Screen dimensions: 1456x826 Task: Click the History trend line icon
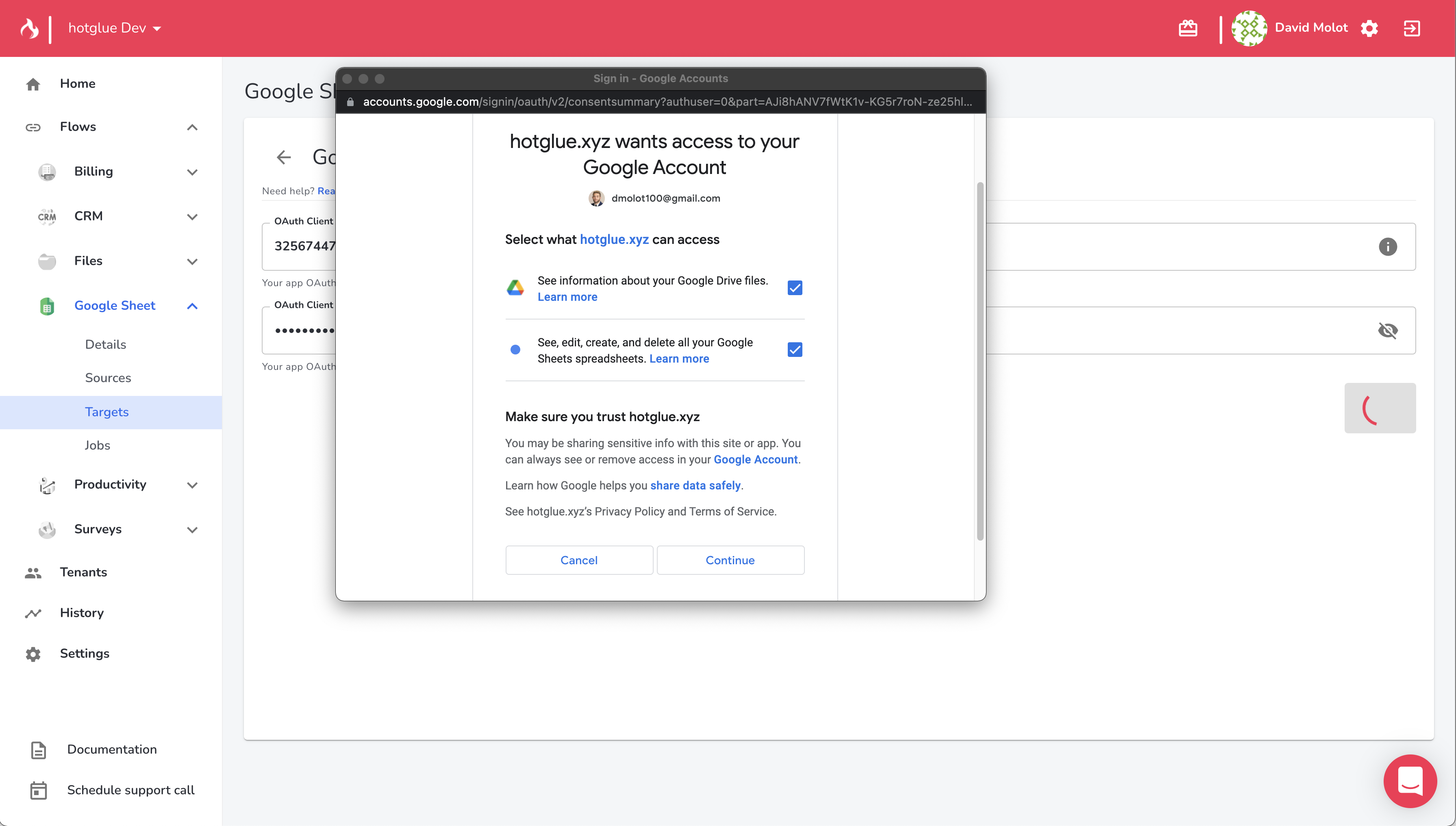[x=33, y=613]
